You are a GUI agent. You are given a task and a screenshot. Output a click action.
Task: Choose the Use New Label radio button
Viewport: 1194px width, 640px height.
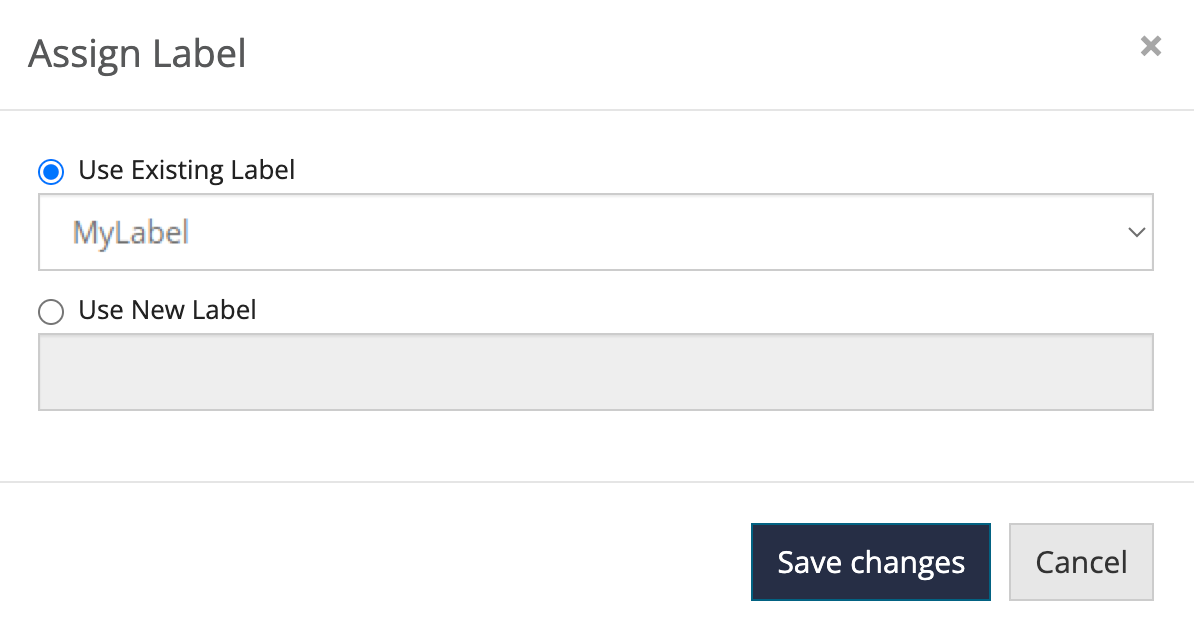[50, 312]
